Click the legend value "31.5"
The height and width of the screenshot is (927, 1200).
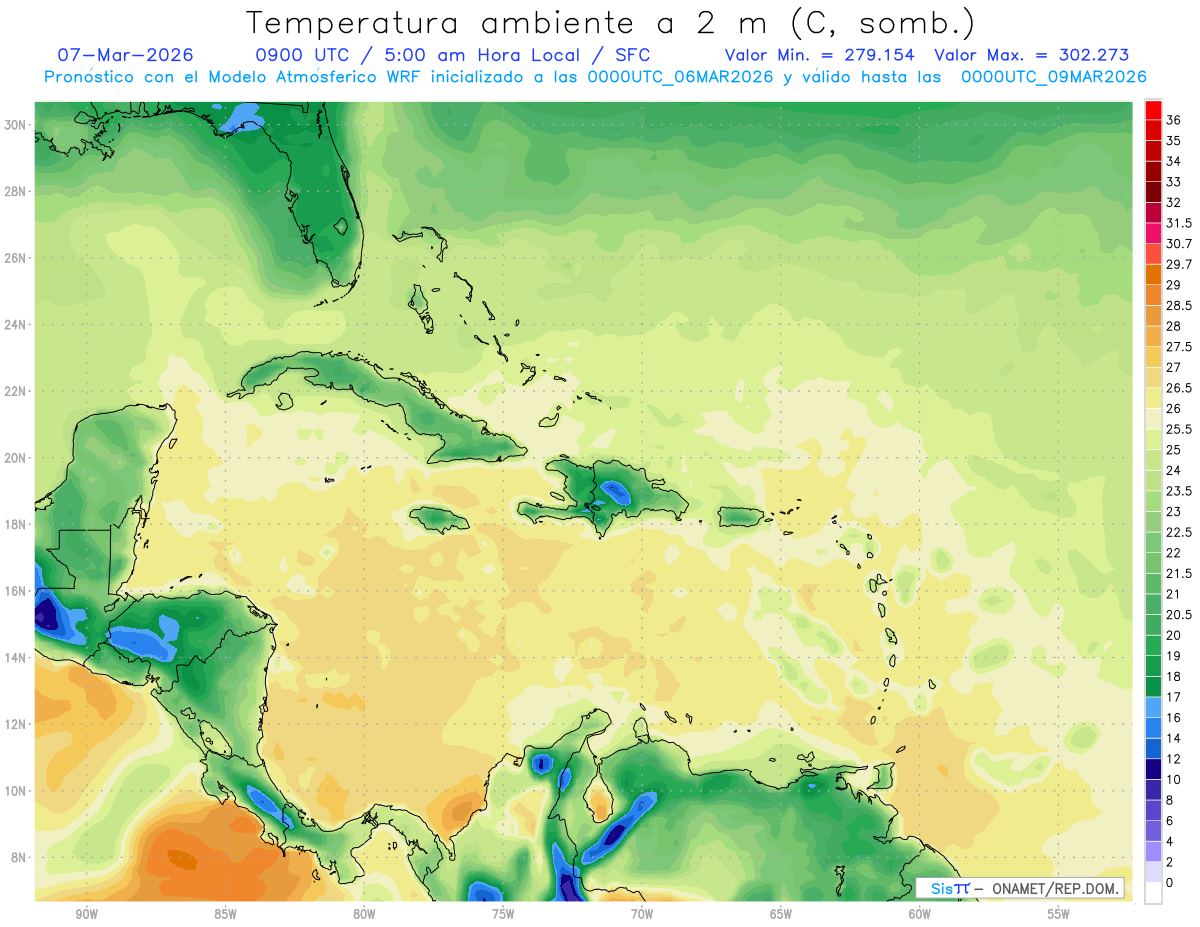click(1179, 223)
